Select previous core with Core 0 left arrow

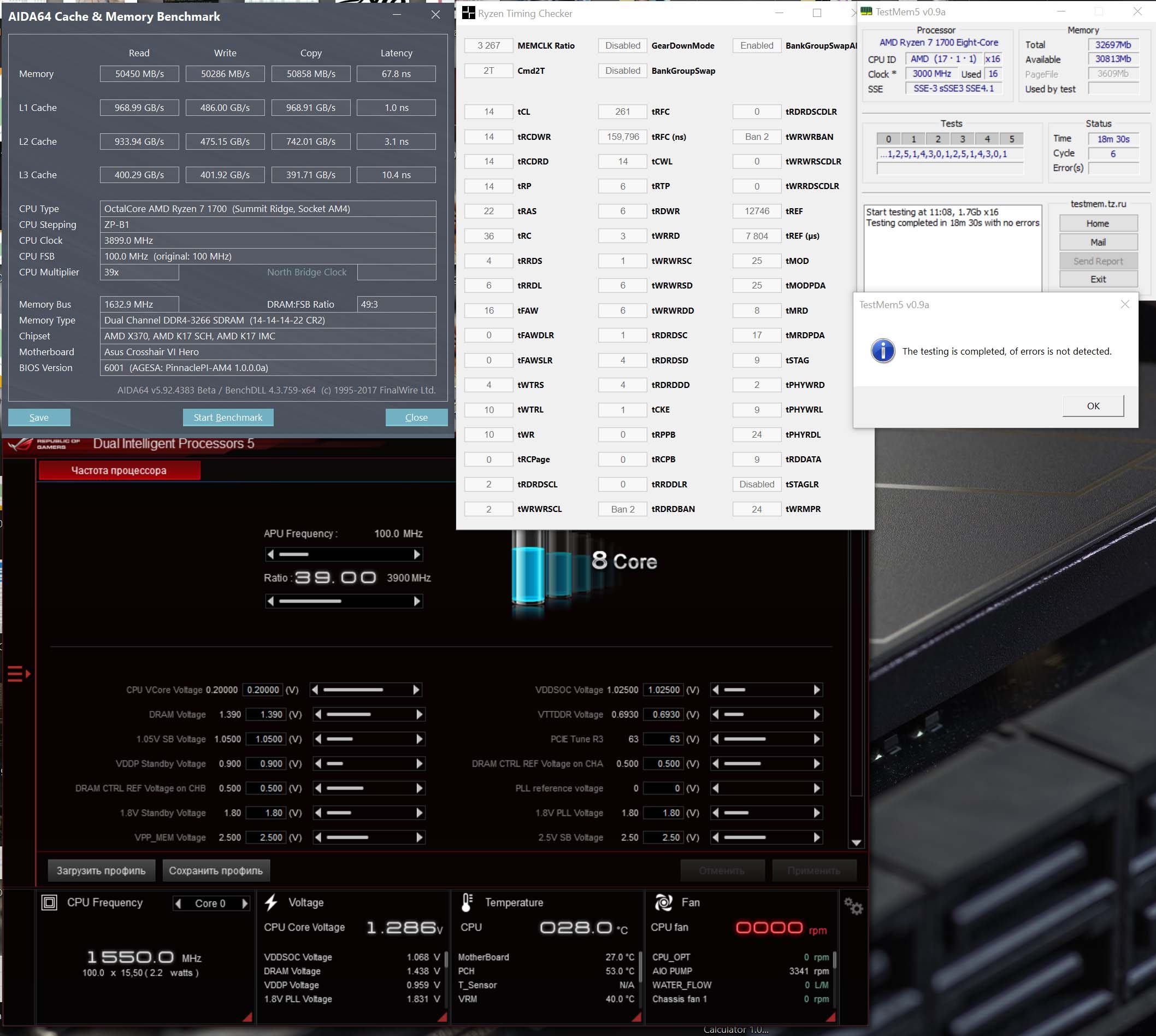click(178, 903)
